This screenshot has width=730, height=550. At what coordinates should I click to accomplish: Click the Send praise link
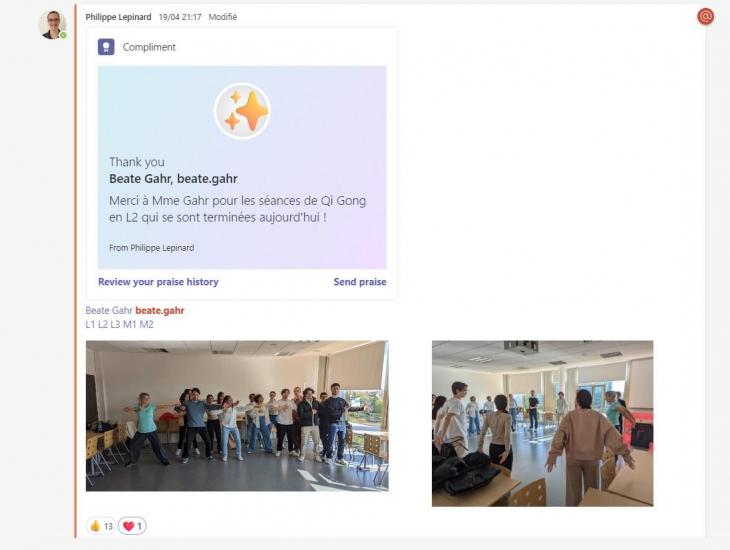pos(360,282)
